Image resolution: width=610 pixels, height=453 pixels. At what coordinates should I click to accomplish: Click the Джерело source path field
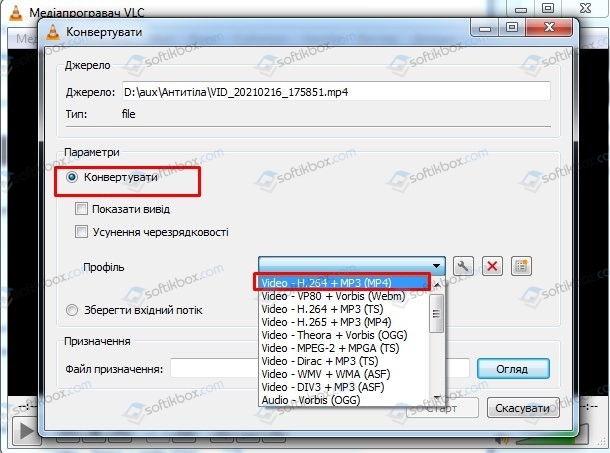pyautogui.click(x=336, y=92)
